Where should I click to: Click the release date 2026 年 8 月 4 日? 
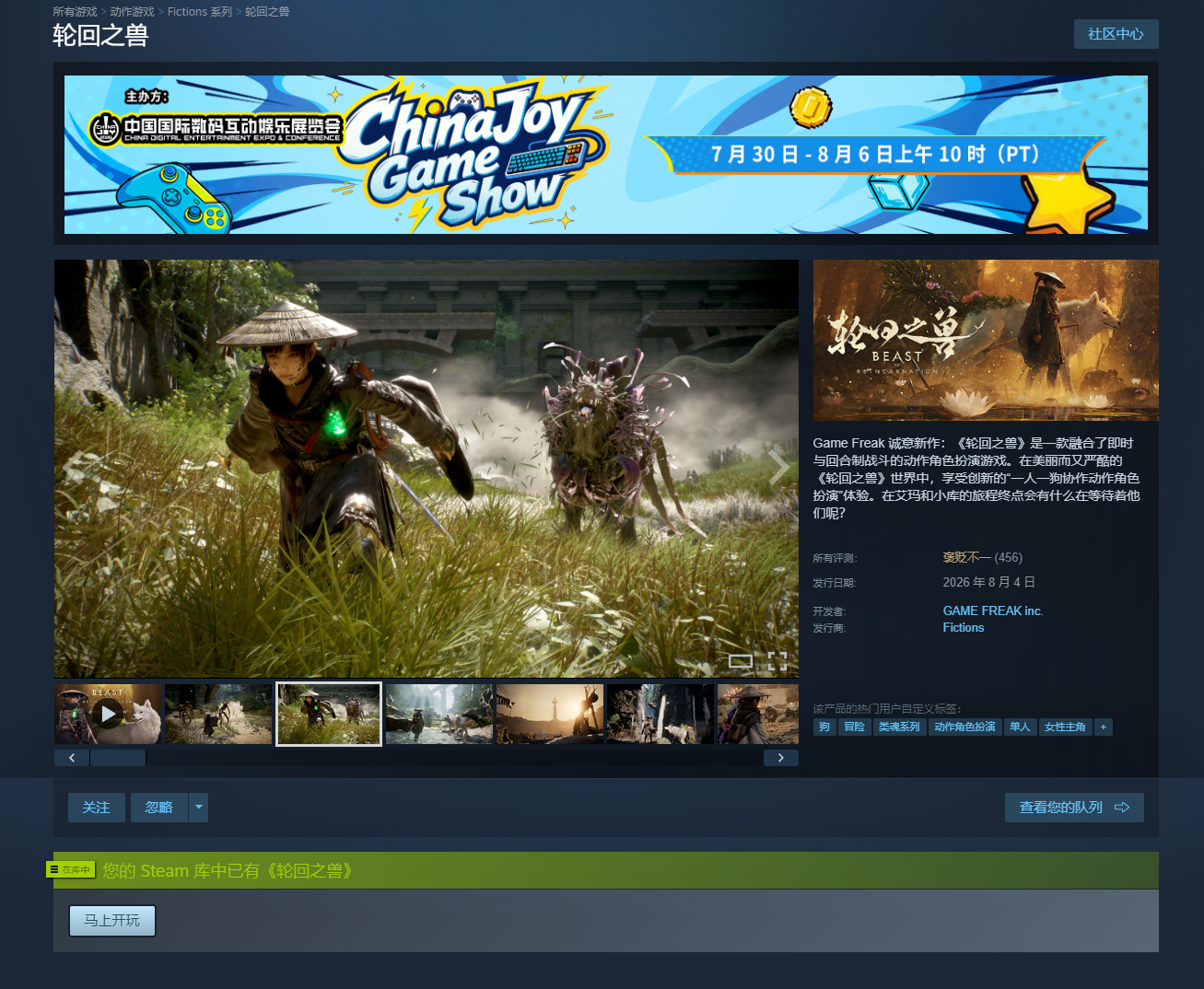click(x=988, y=582)
